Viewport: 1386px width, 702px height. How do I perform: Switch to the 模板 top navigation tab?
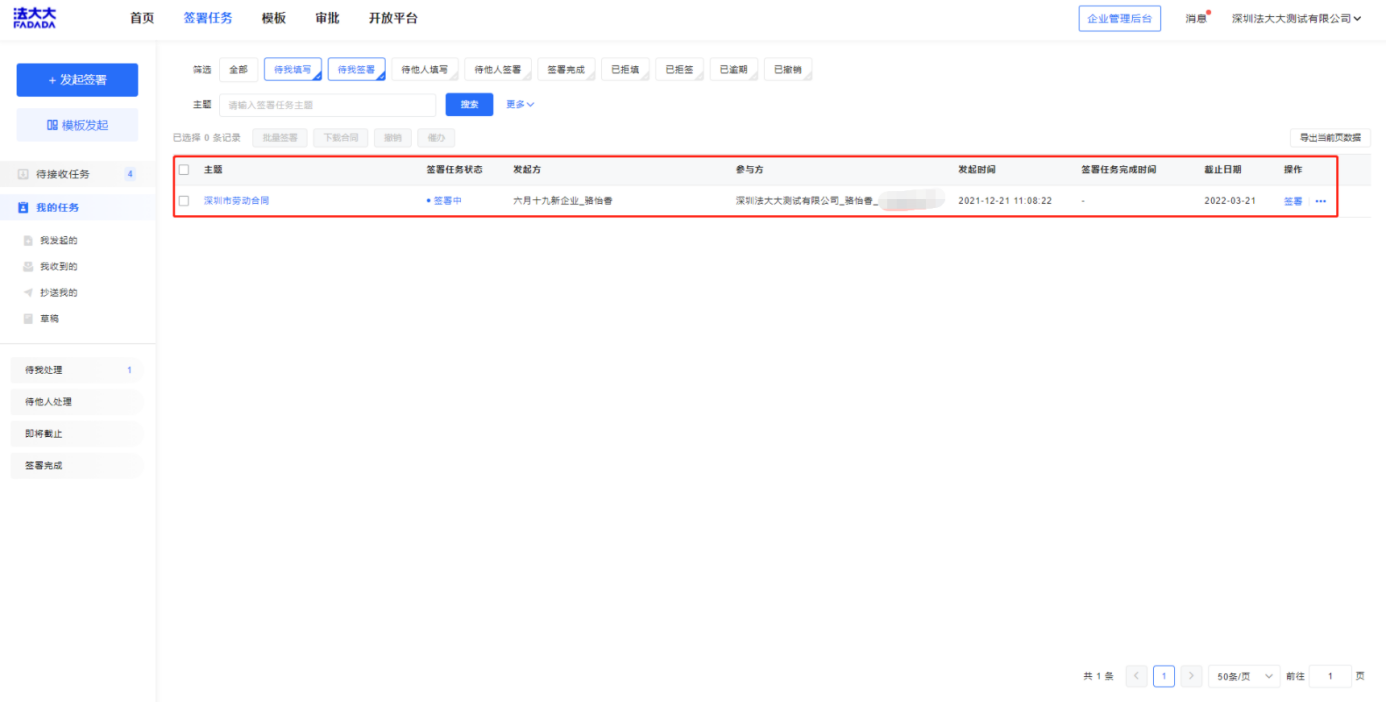click(273, 19)
